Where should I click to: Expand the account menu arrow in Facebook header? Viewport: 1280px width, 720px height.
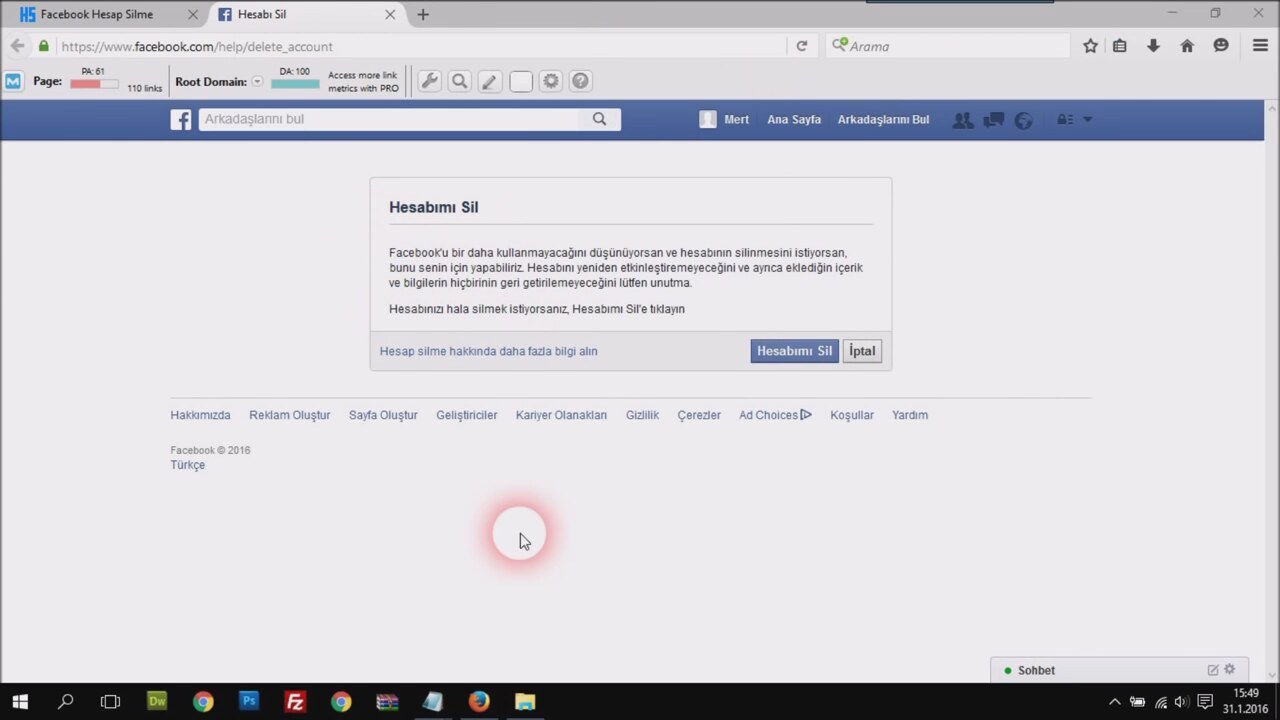point(1088,120)
